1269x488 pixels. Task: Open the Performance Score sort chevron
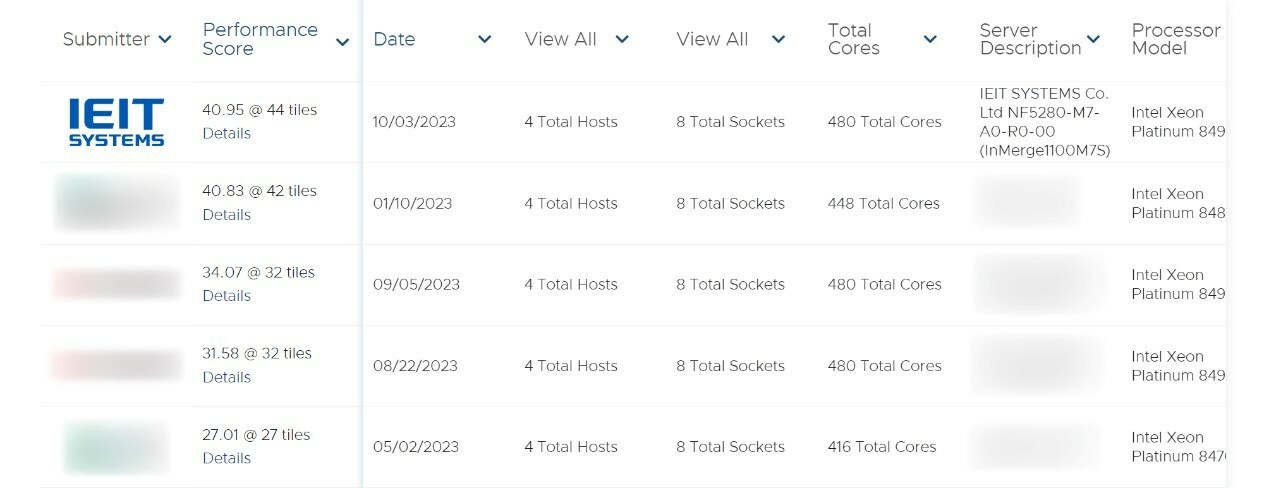(343, 42)
